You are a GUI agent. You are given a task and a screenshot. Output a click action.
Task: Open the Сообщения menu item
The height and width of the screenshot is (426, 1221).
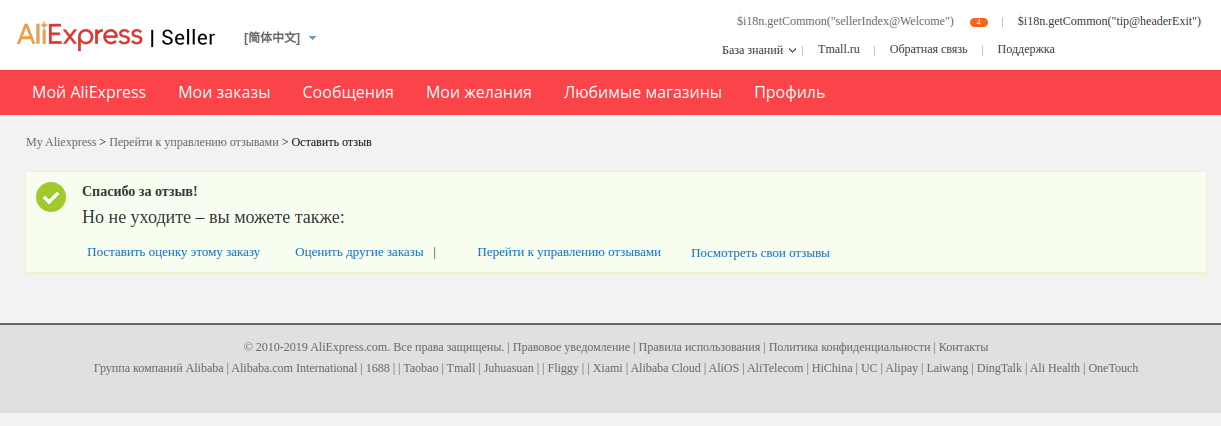pyautogui.click(x=348, y=92)
